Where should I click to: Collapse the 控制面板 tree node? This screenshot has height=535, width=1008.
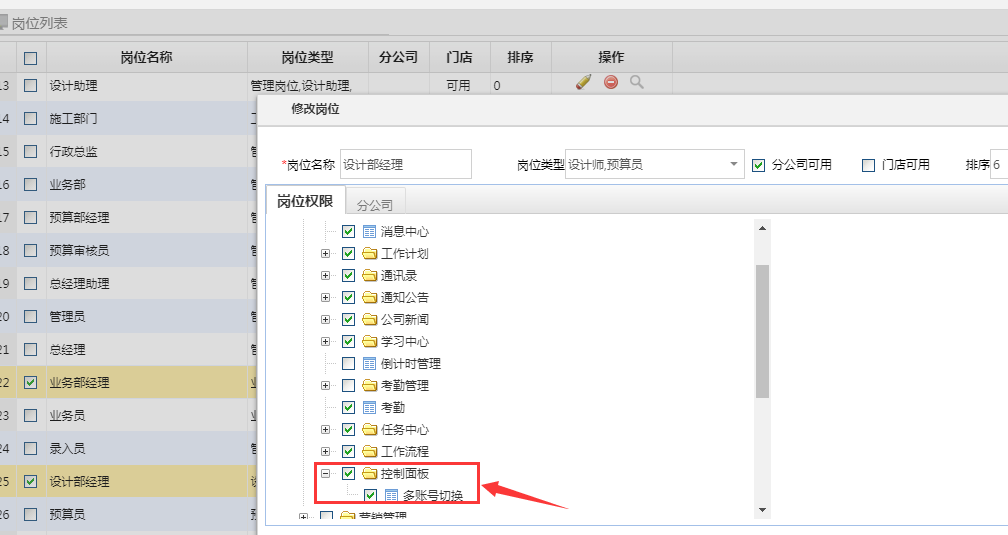point(325,474)
